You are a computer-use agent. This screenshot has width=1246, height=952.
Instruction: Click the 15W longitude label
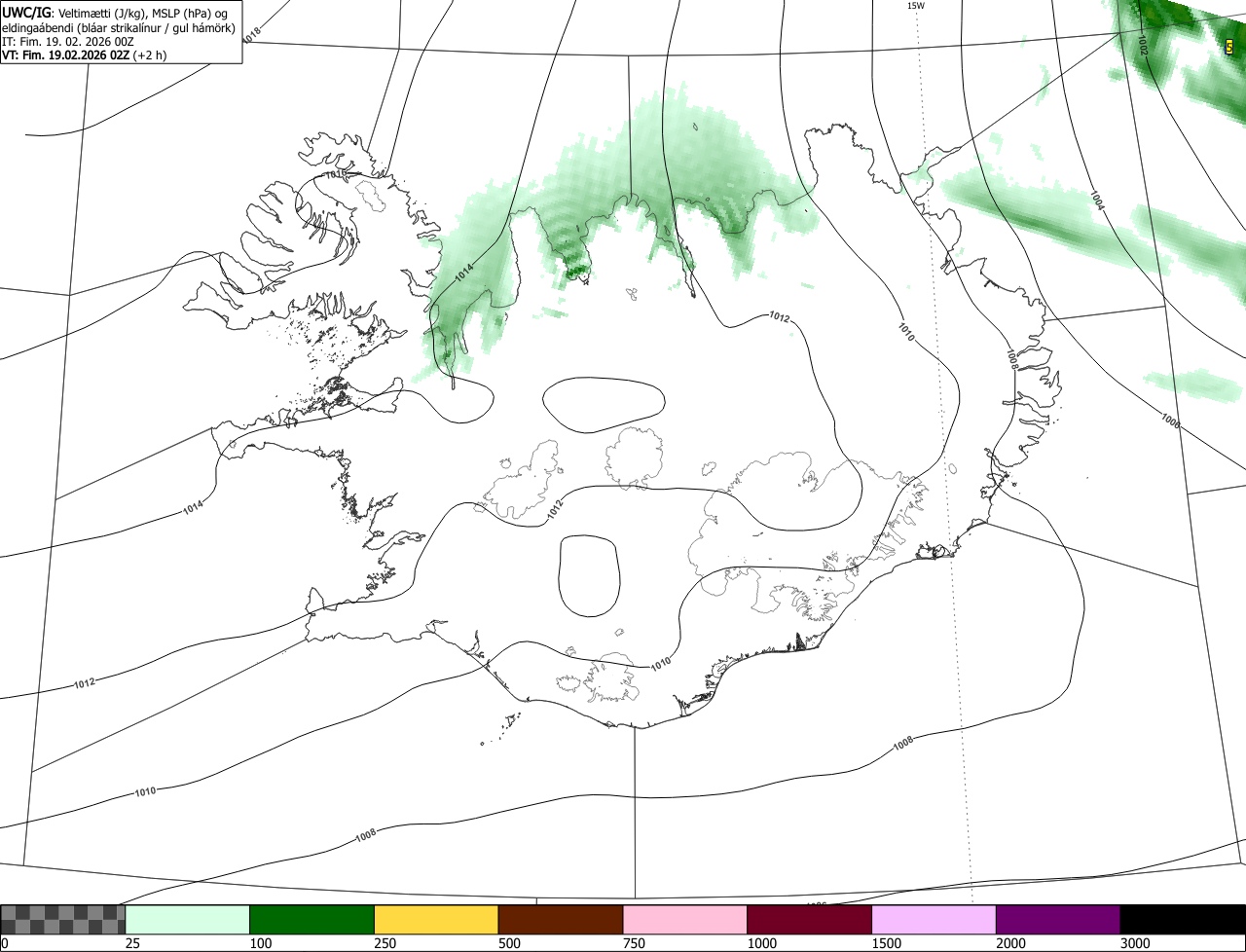pyautogui.click(x=915, y=6)
